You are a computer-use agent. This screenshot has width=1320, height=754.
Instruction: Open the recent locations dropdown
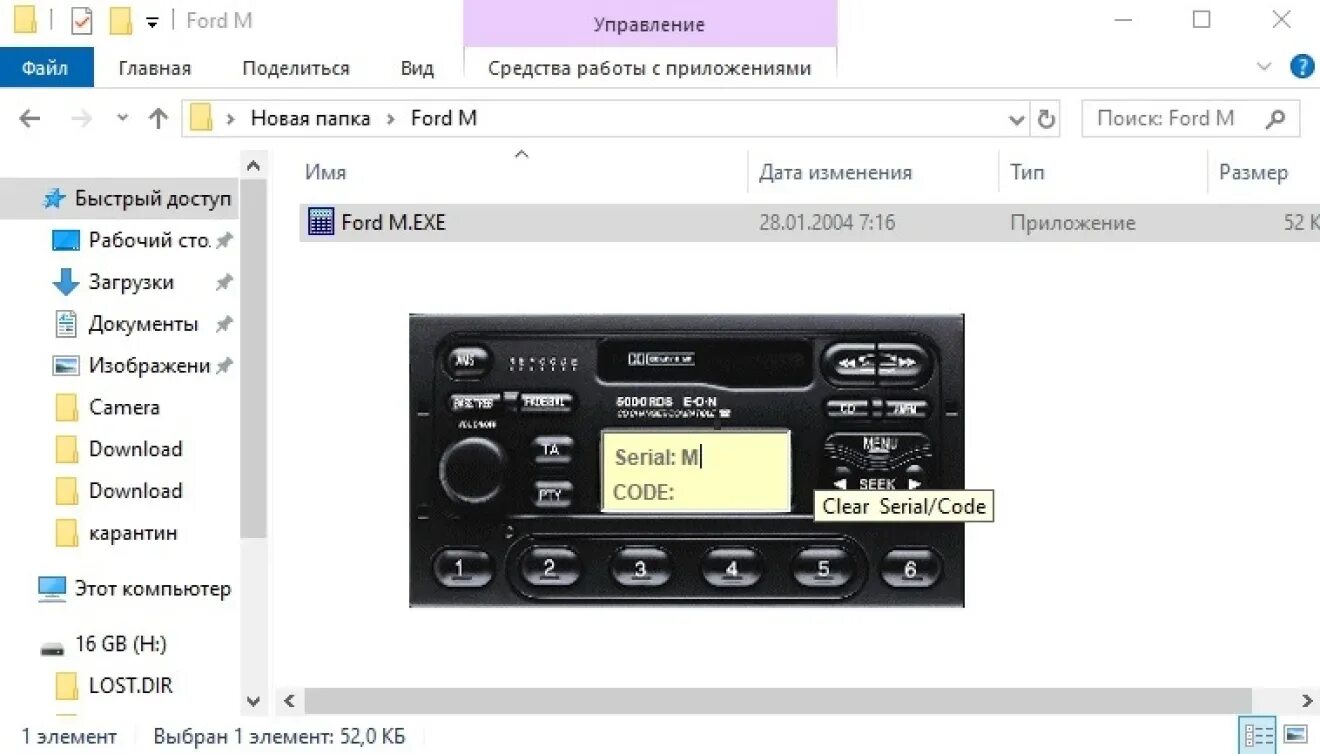tap(123, 118)
